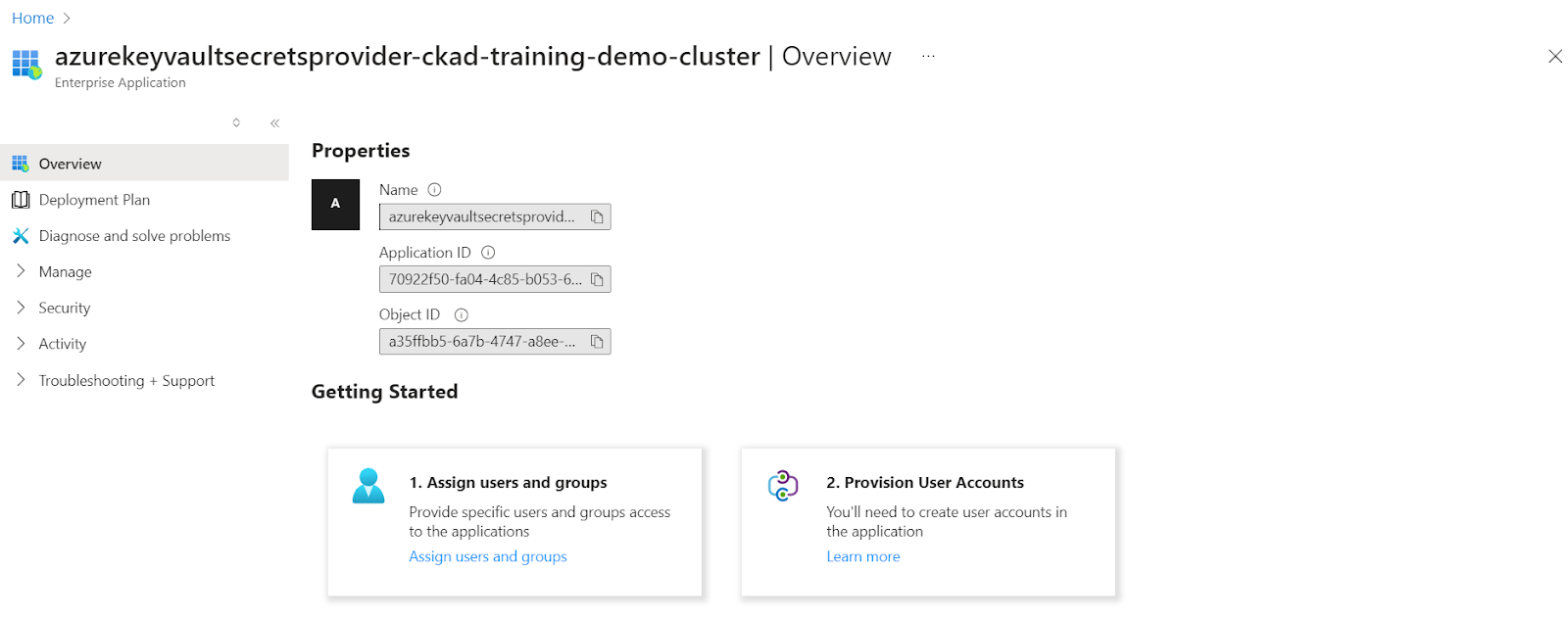Image resolution: width=1568 pixels, height=621 pixels.
Task: Click the Getting Started heading
Action: pyautogui.click(x=384, y=392)
